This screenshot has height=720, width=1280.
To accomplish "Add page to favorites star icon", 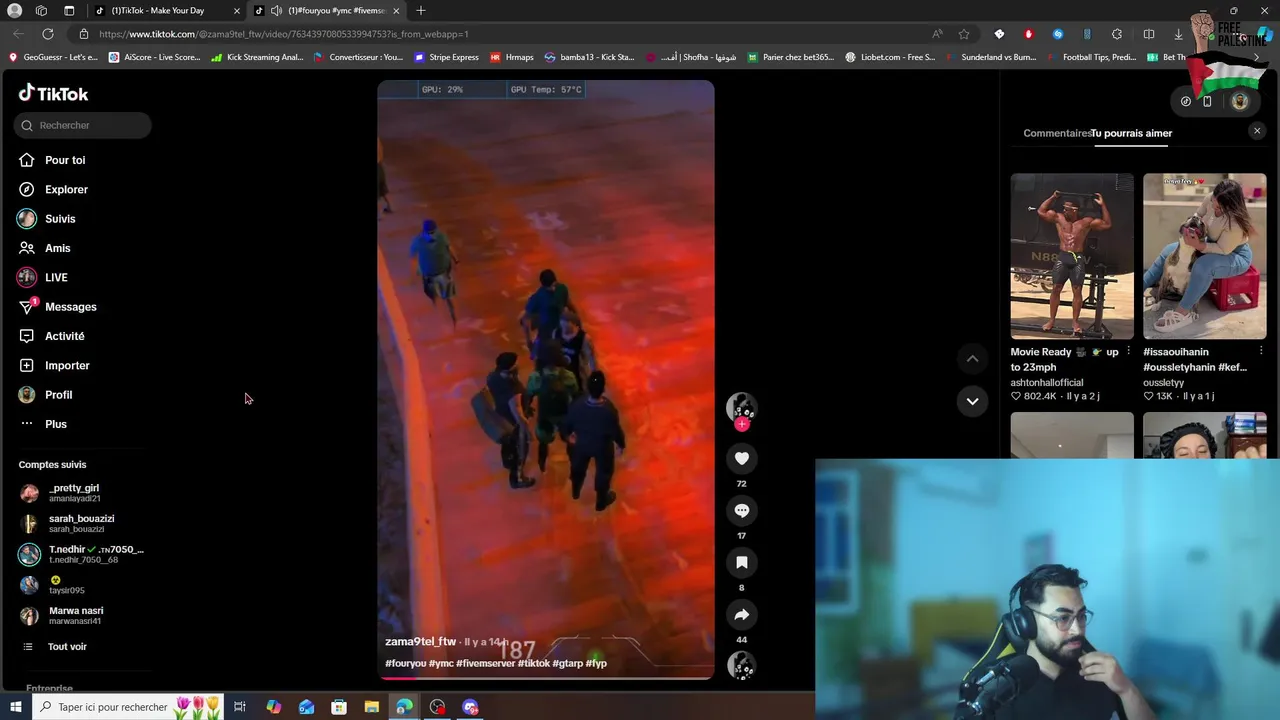I will [964, 34].
